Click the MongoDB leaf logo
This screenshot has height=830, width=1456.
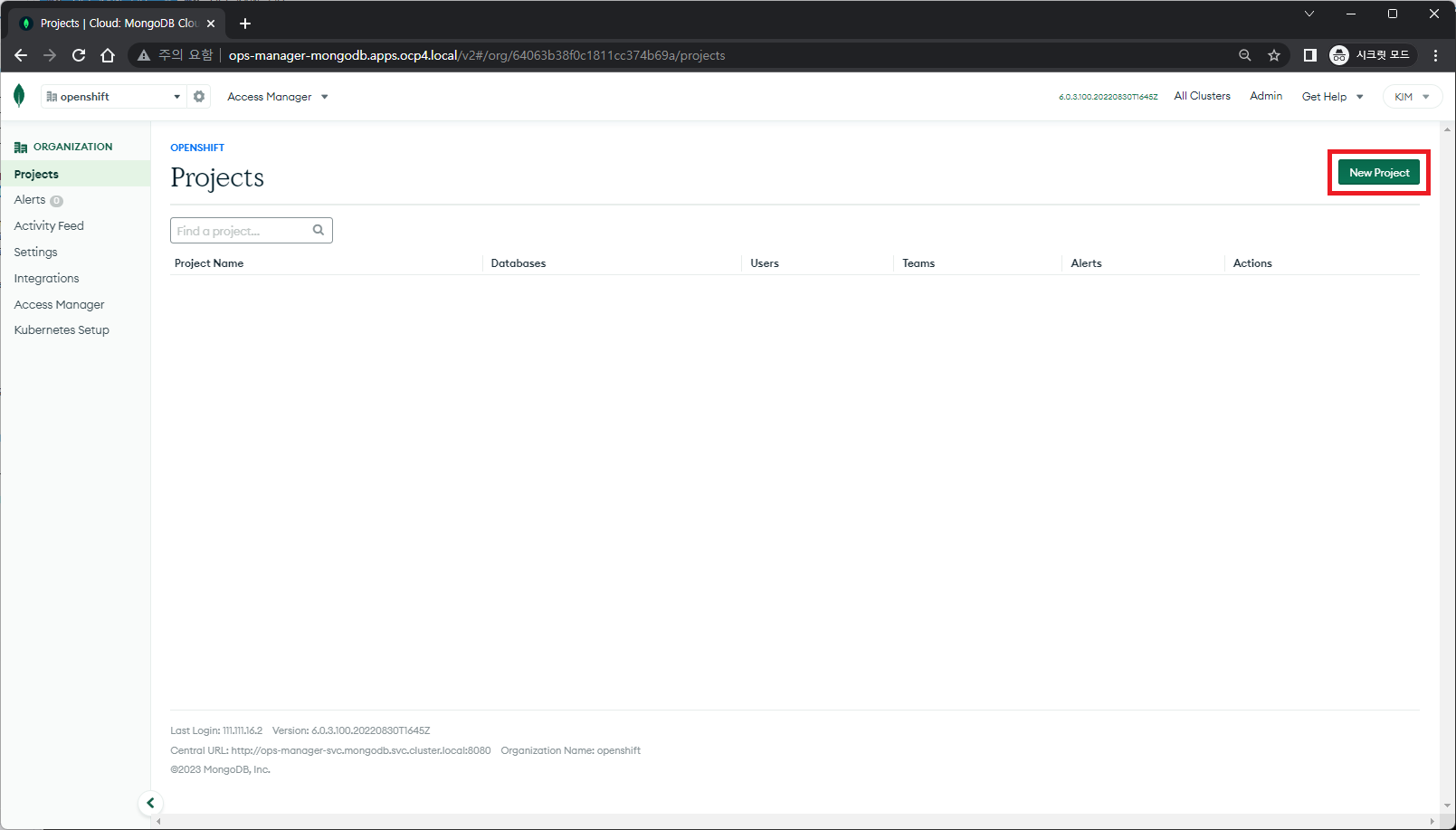tap(19, 96)
